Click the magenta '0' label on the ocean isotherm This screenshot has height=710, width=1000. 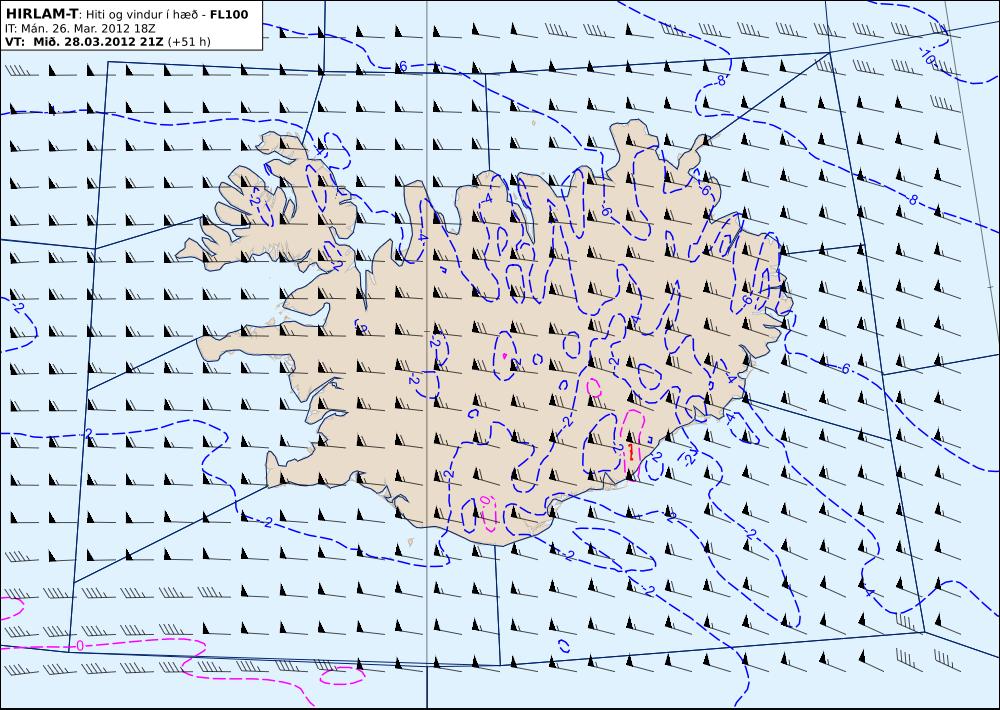coord(80,646)
